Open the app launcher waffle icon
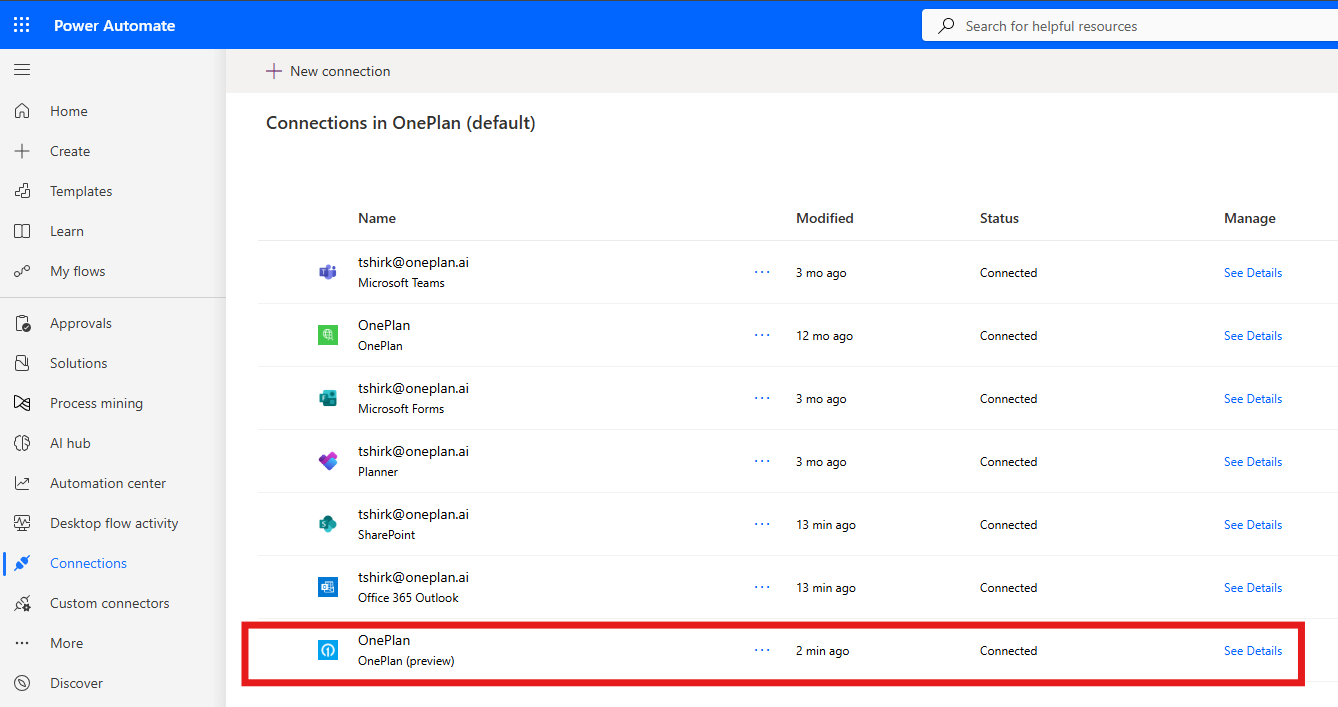Screen dimensions: 1338x707 click(22, 25)
